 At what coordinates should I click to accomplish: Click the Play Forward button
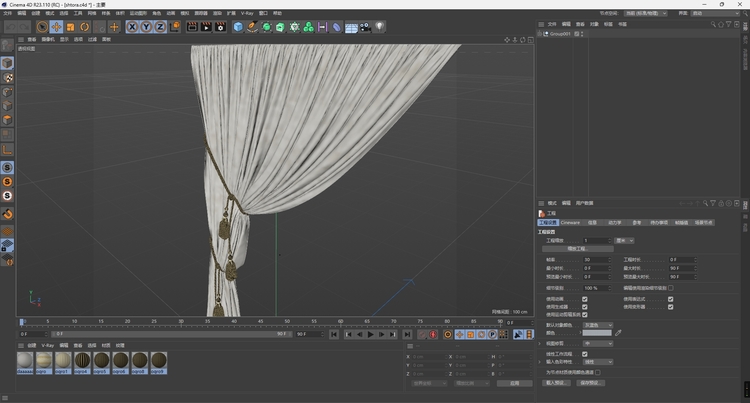370,335
